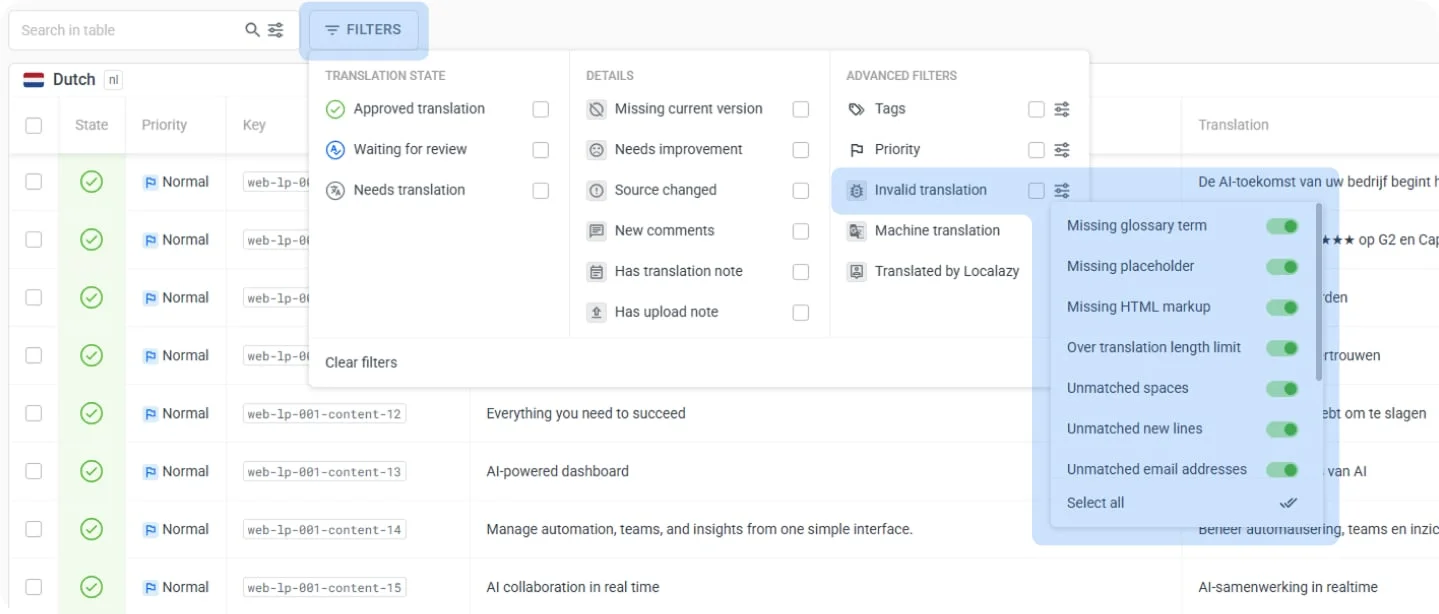Turn off Unmatched spaces toggle
The image size is (1439, 614).
point(1282,388)
